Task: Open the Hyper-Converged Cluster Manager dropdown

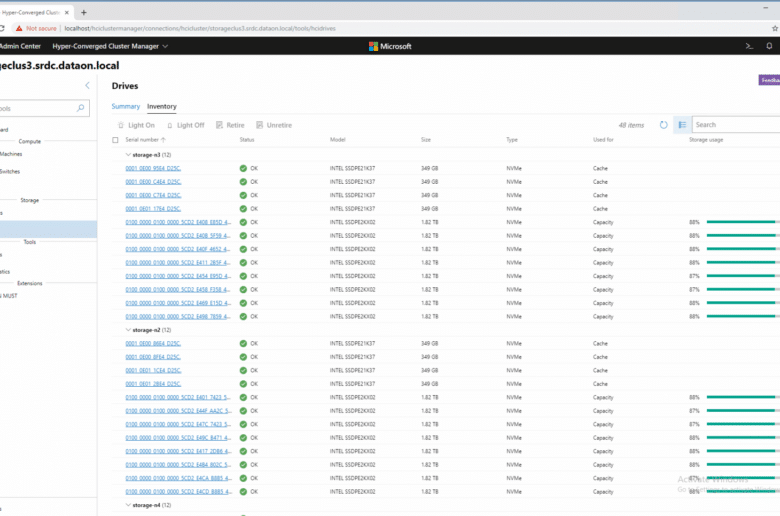Action: (x=110, y=46)
